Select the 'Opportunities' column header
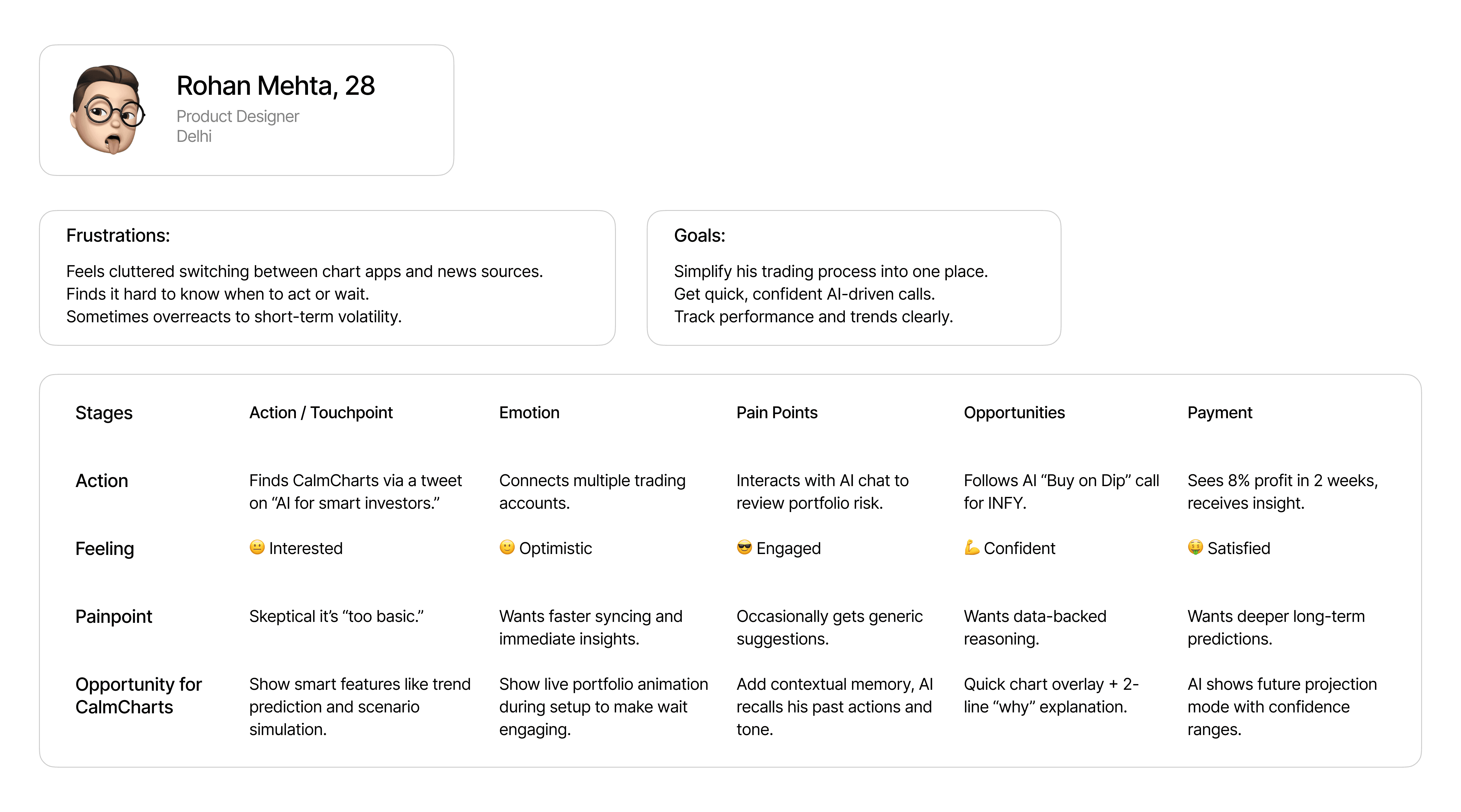Screen dimensions: 1461x812 coord(1014,412)
